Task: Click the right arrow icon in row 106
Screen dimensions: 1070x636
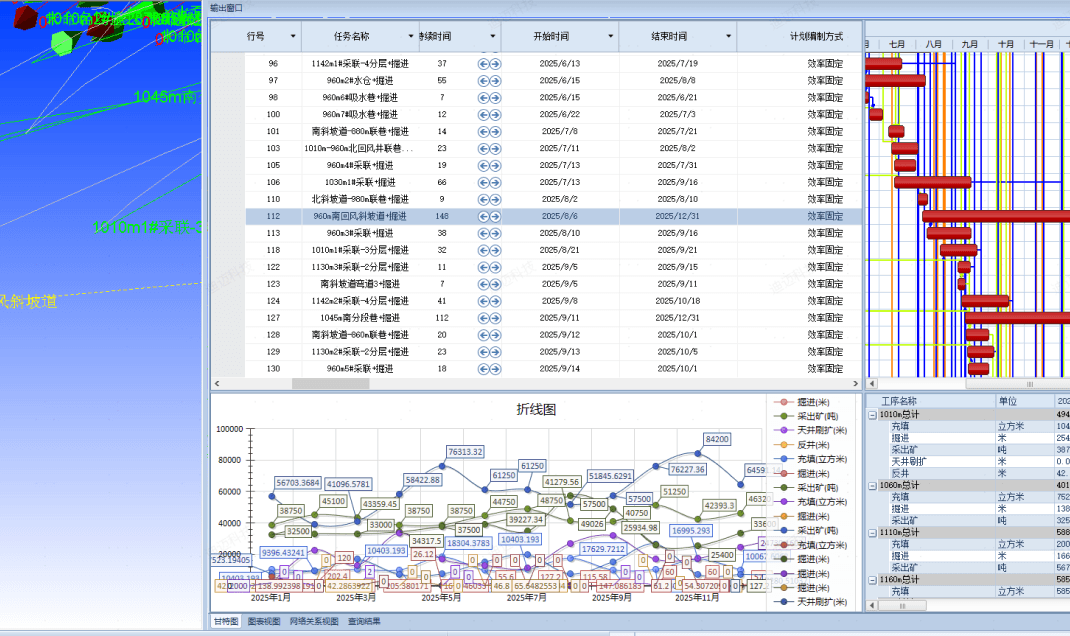Action: [x=495, y=183]
